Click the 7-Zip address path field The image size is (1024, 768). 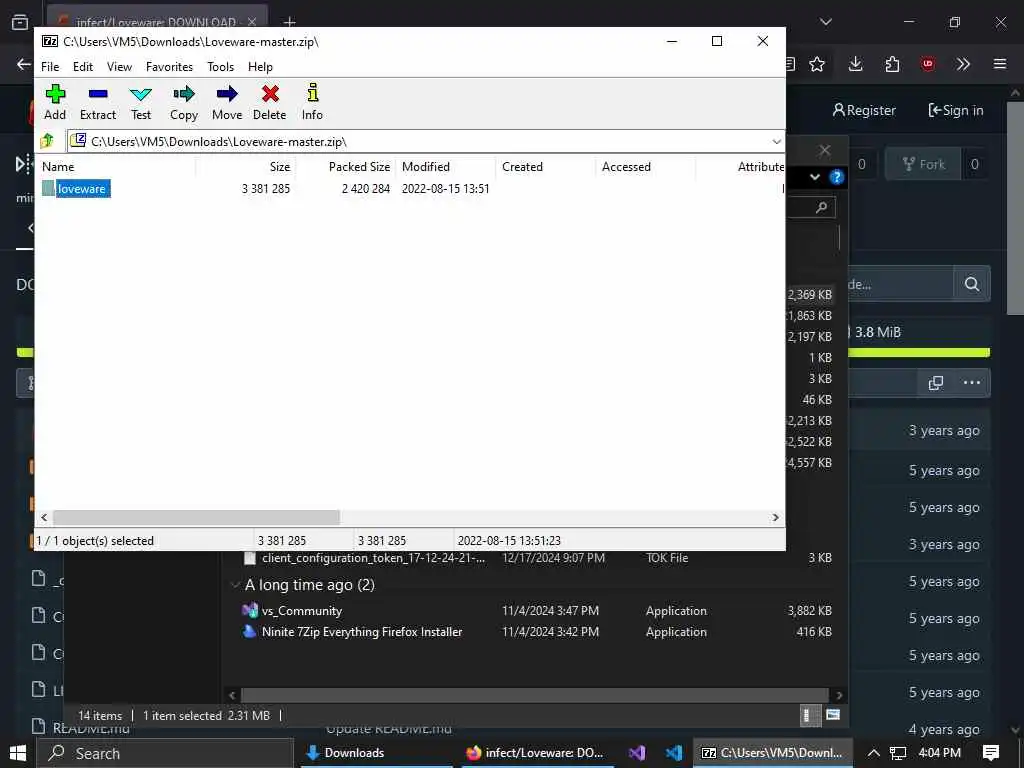pos(418,142)
